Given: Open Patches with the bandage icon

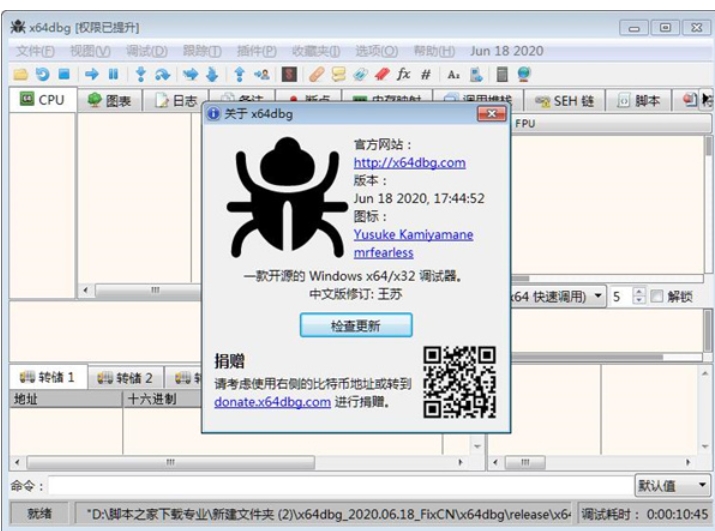Looking at the screenshot, I should (316, 74).
